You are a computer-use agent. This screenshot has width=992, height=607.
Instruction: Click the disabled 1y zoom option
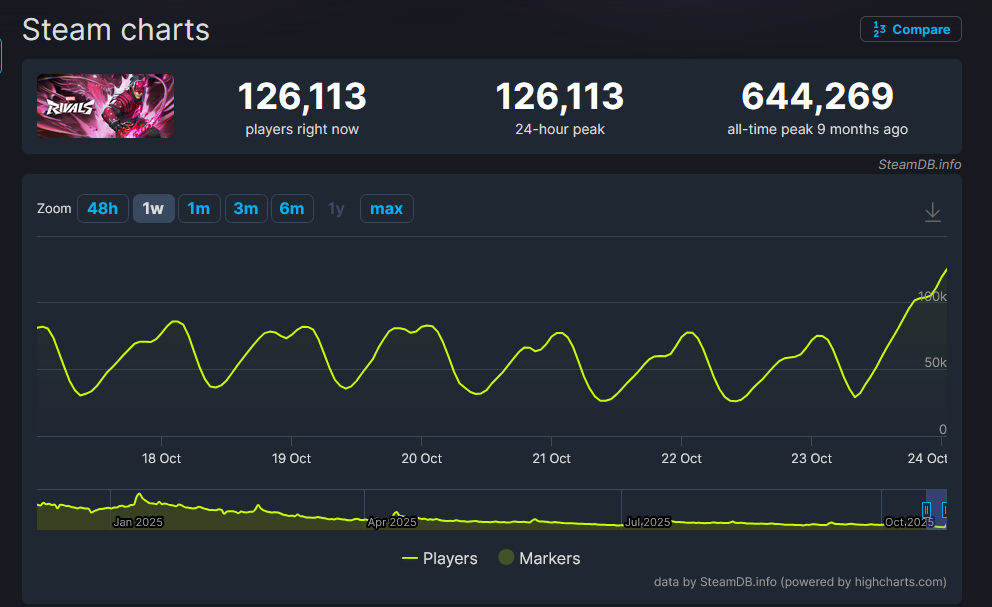tap(336, 208)
